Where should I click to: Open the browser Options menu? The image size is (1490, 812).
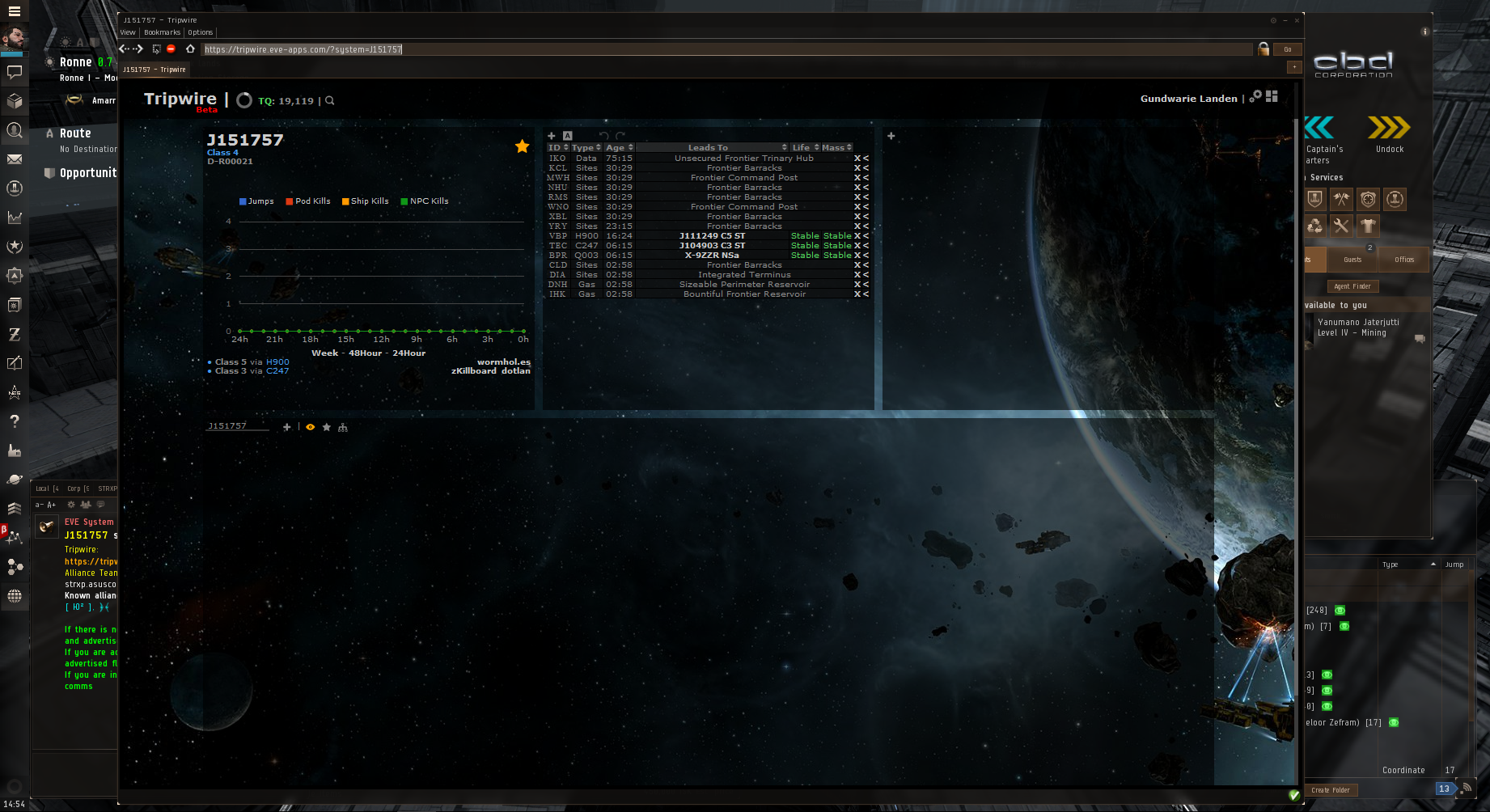click(x=201, y=32)
